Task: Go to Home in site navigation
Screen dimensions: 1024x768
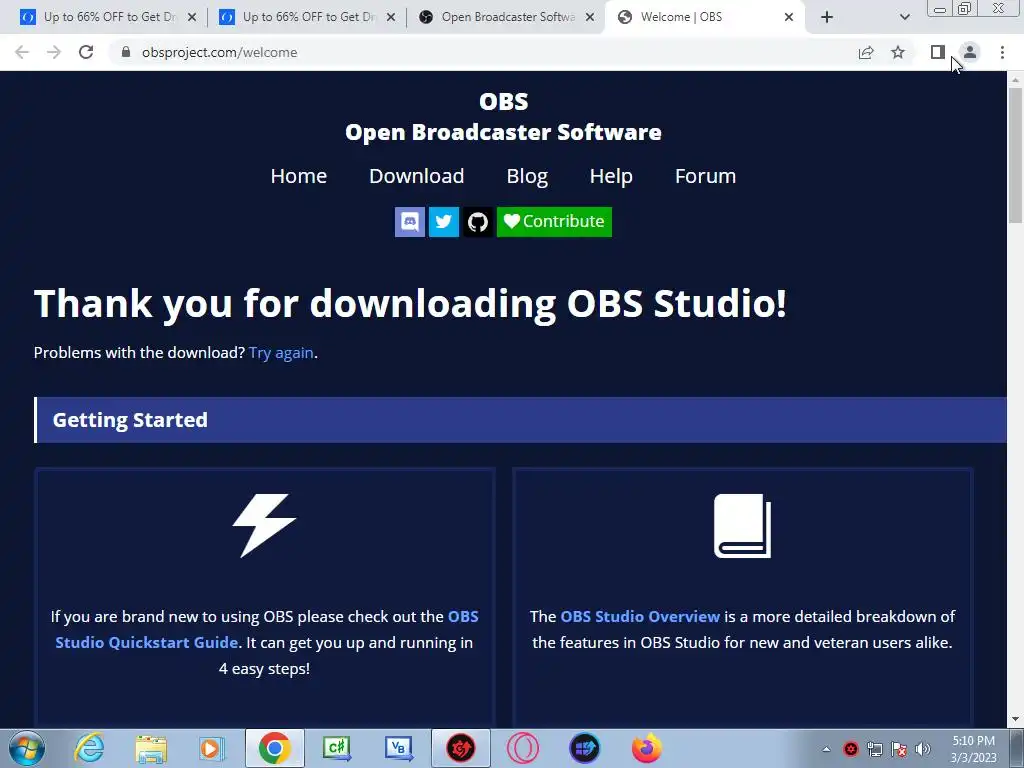Action: [x=298, y=176]
